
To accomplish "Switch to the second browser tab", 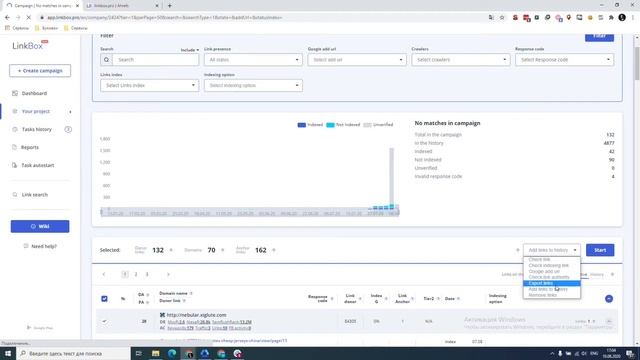I will click(122, 6).
